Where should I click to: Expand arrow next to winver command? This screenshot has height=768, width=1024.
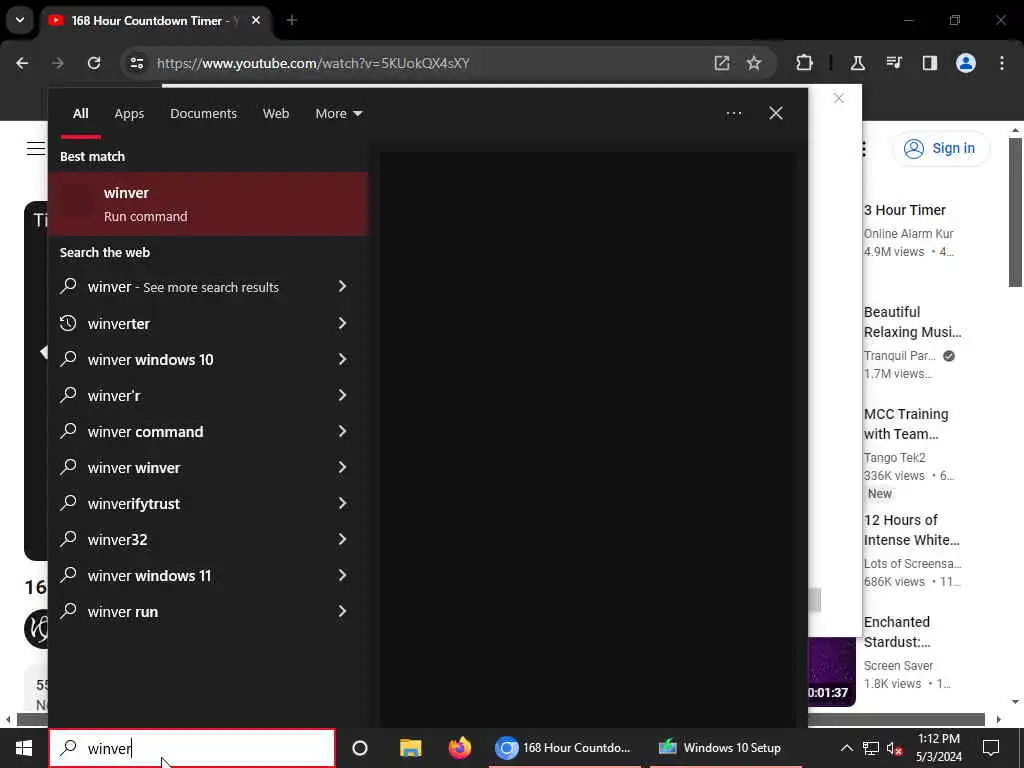[x=342, y=432]
